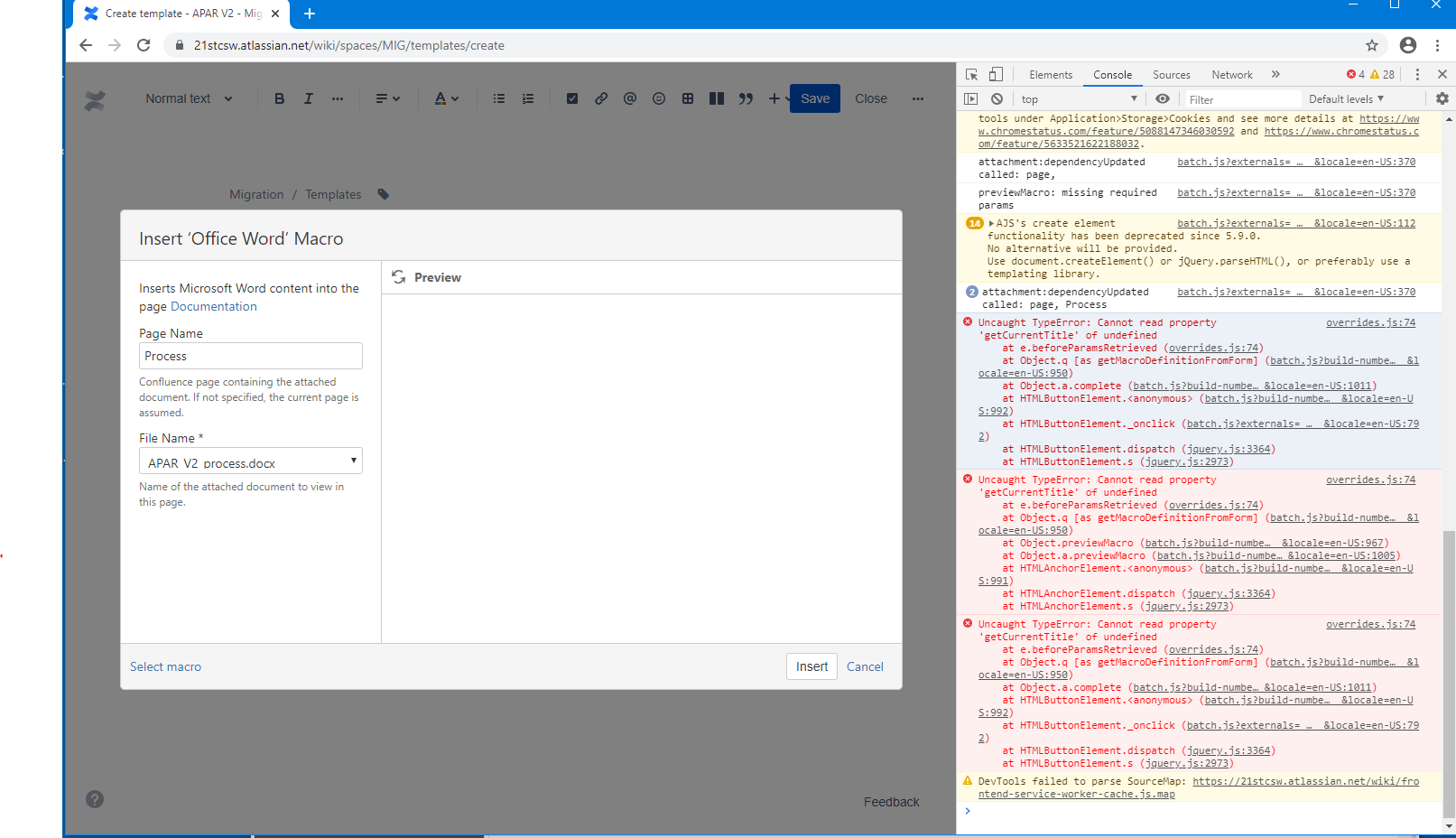This screenshot has height=838, width=1456.
Task: Toggle console sidebar panel
Action: pyautogui.click(x=971, y=99)
